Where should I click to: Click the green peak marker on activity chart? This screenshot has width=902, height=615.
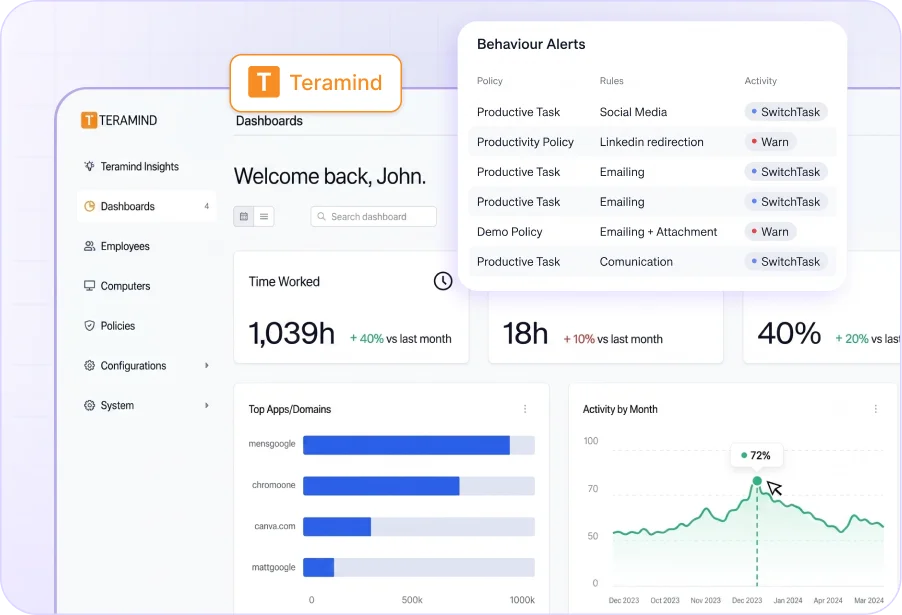click(757, 481)
